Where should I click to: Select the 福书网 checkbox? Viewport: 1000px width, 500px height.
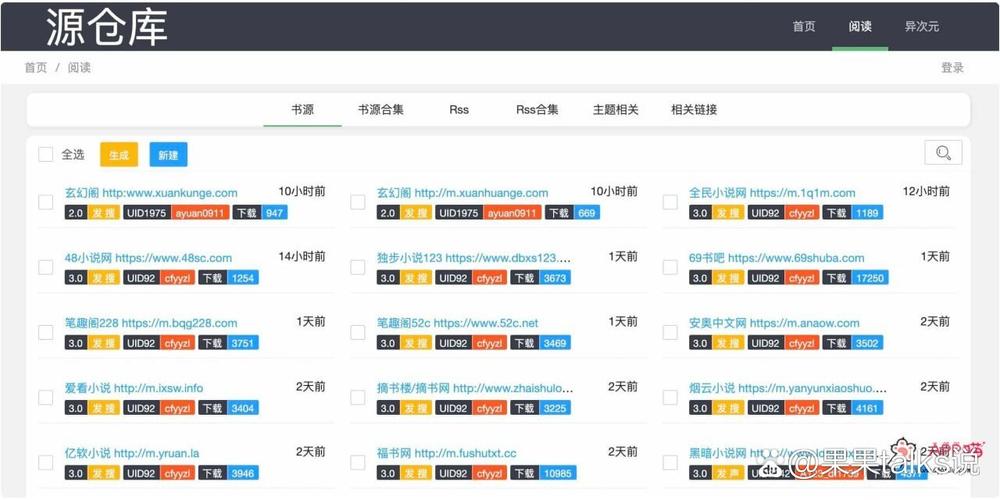[x=358, y=462]
